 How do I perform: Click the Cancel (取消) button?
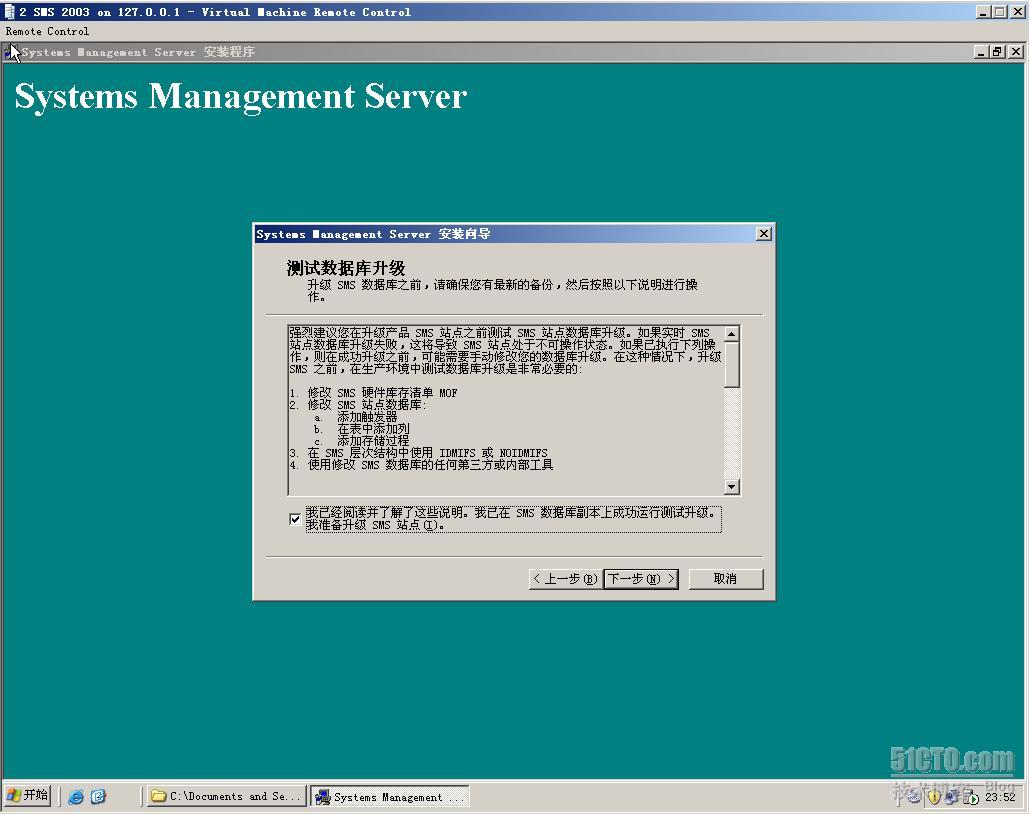[x=726, y=579]
